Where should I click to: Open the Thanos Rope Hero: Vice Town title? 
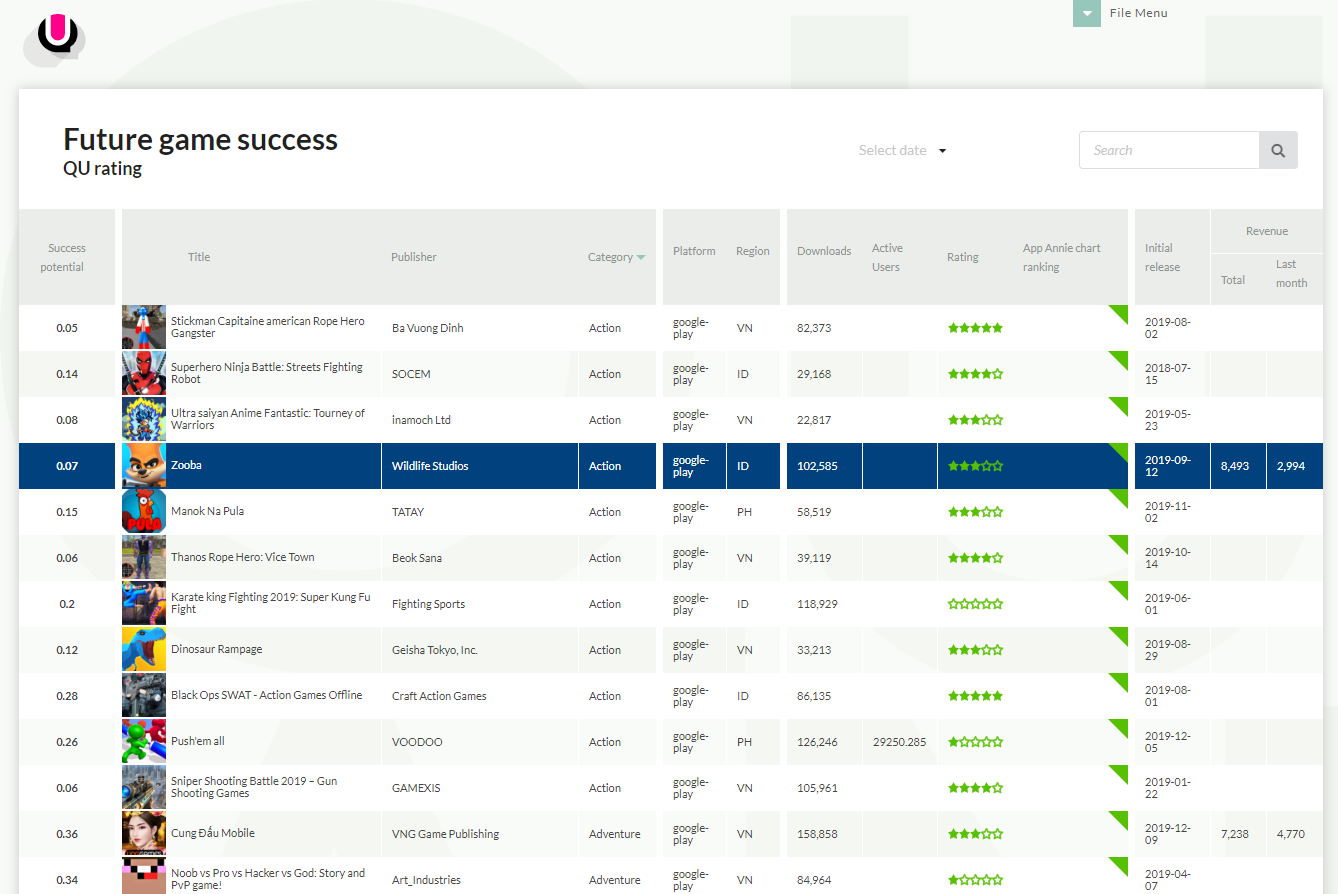[242, 558]
